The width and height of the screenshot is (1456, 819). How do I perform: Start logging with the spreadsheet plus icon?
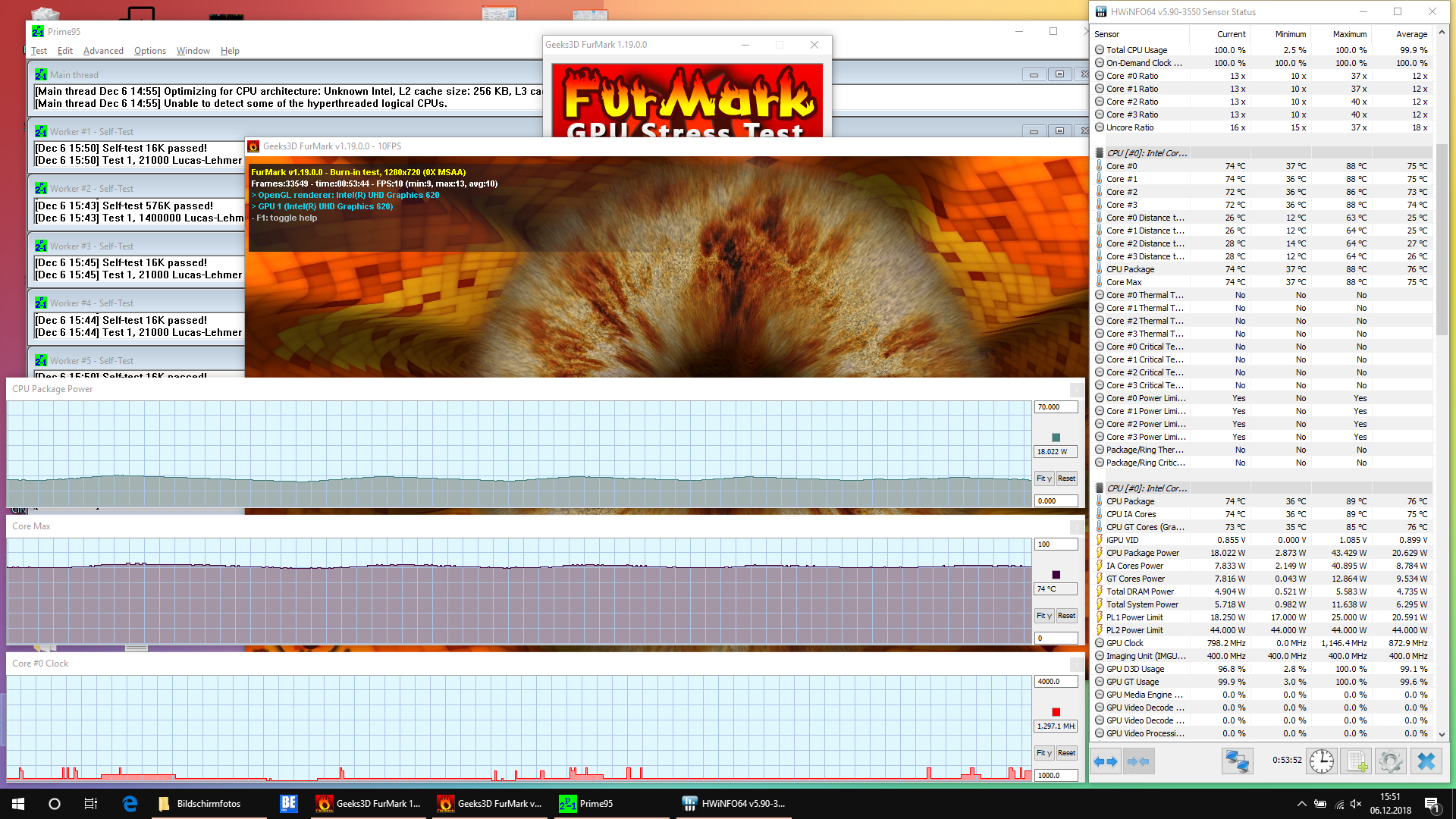1357,761
